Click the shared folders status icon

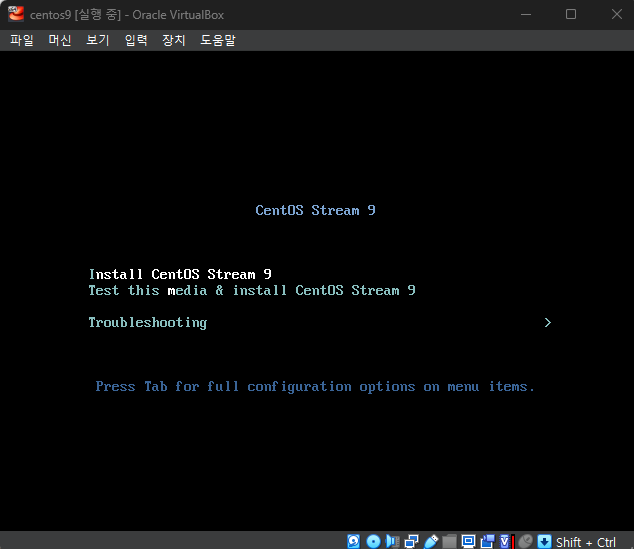(449, 541)
